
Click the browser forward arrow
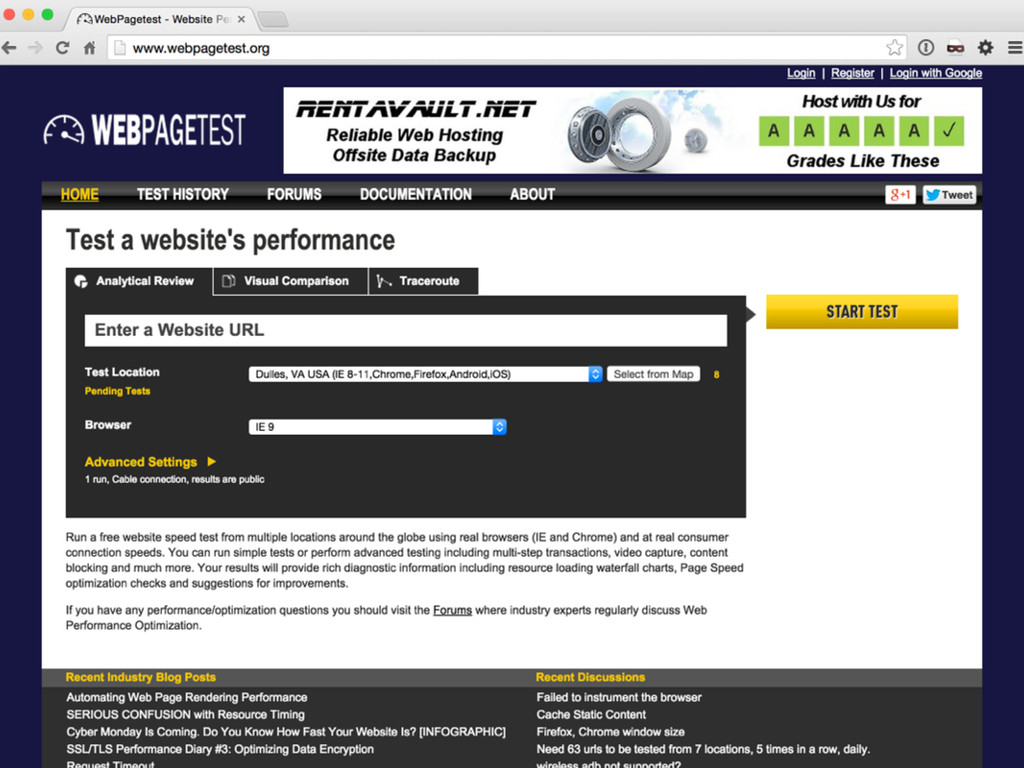(35, 48)
